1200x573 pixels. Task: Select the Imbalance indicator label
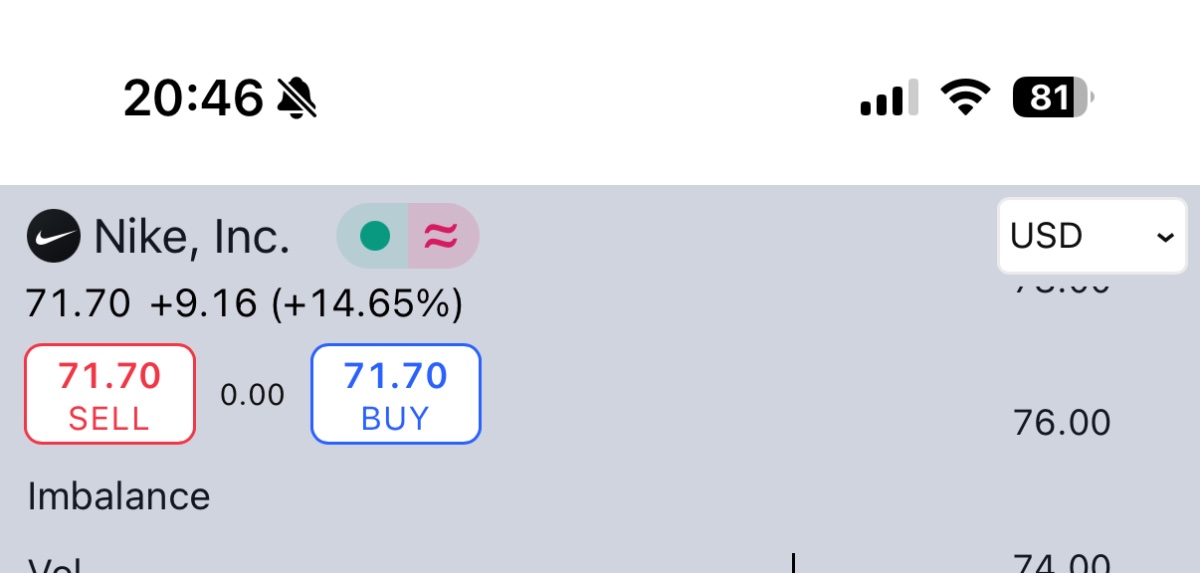119,496
